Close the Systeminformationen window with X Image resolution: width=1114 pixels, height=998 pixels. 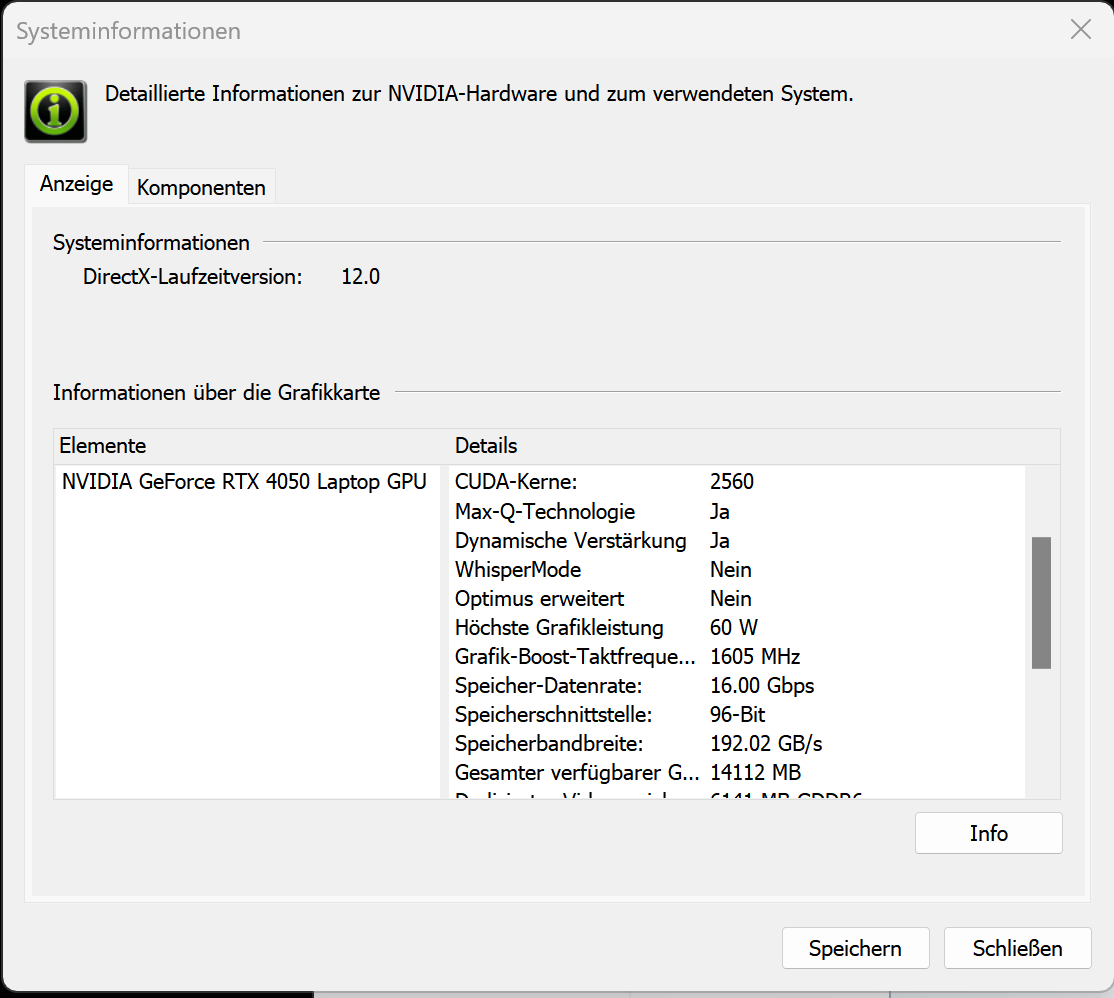tap(1080, 30)
